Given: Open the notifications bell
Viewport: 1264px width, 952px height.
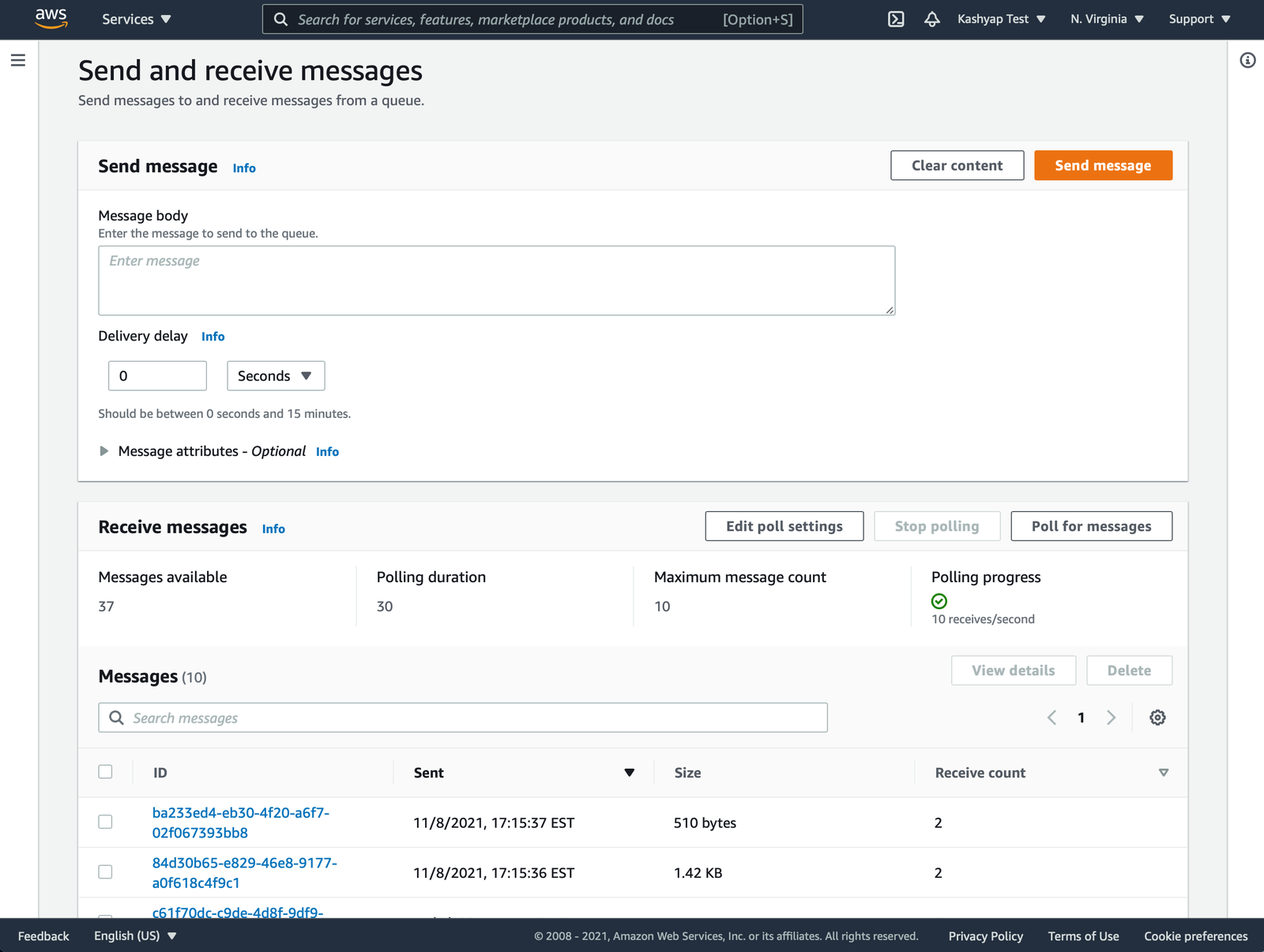Looking at the screenshot, I should 932,19.
